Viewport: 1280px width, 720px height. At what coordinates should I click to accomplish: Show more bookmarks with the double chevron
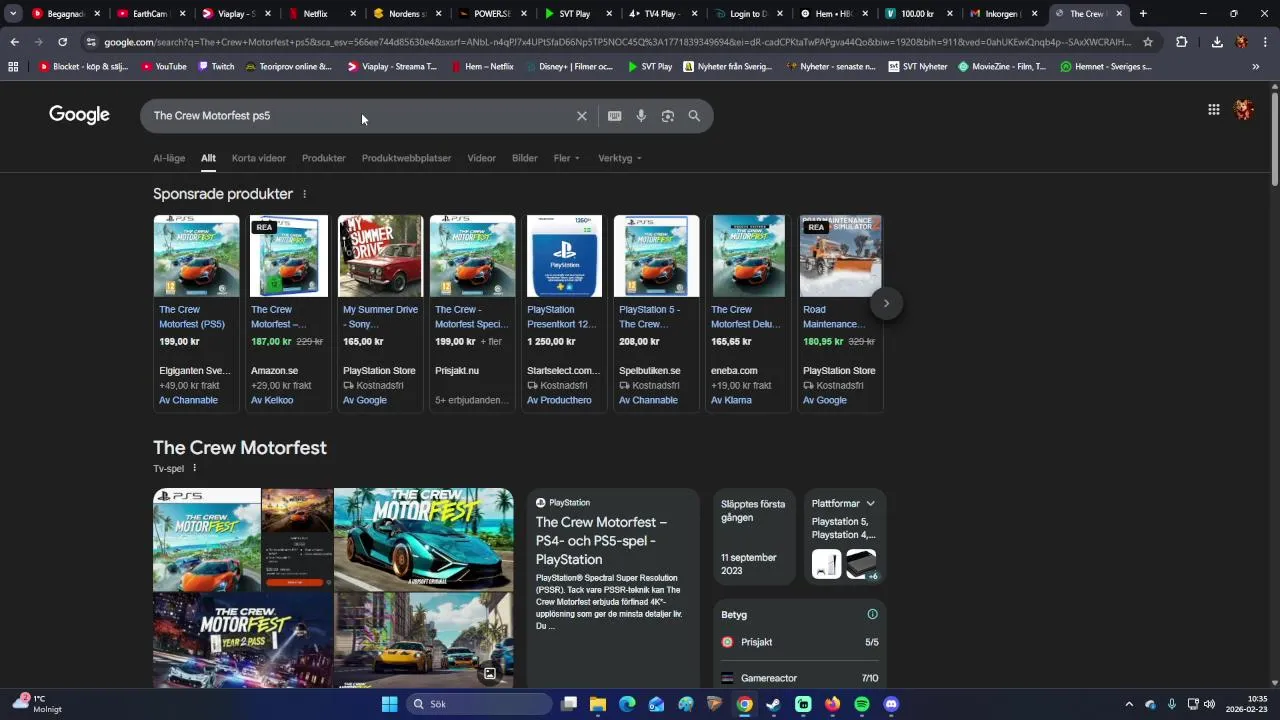1256,67
